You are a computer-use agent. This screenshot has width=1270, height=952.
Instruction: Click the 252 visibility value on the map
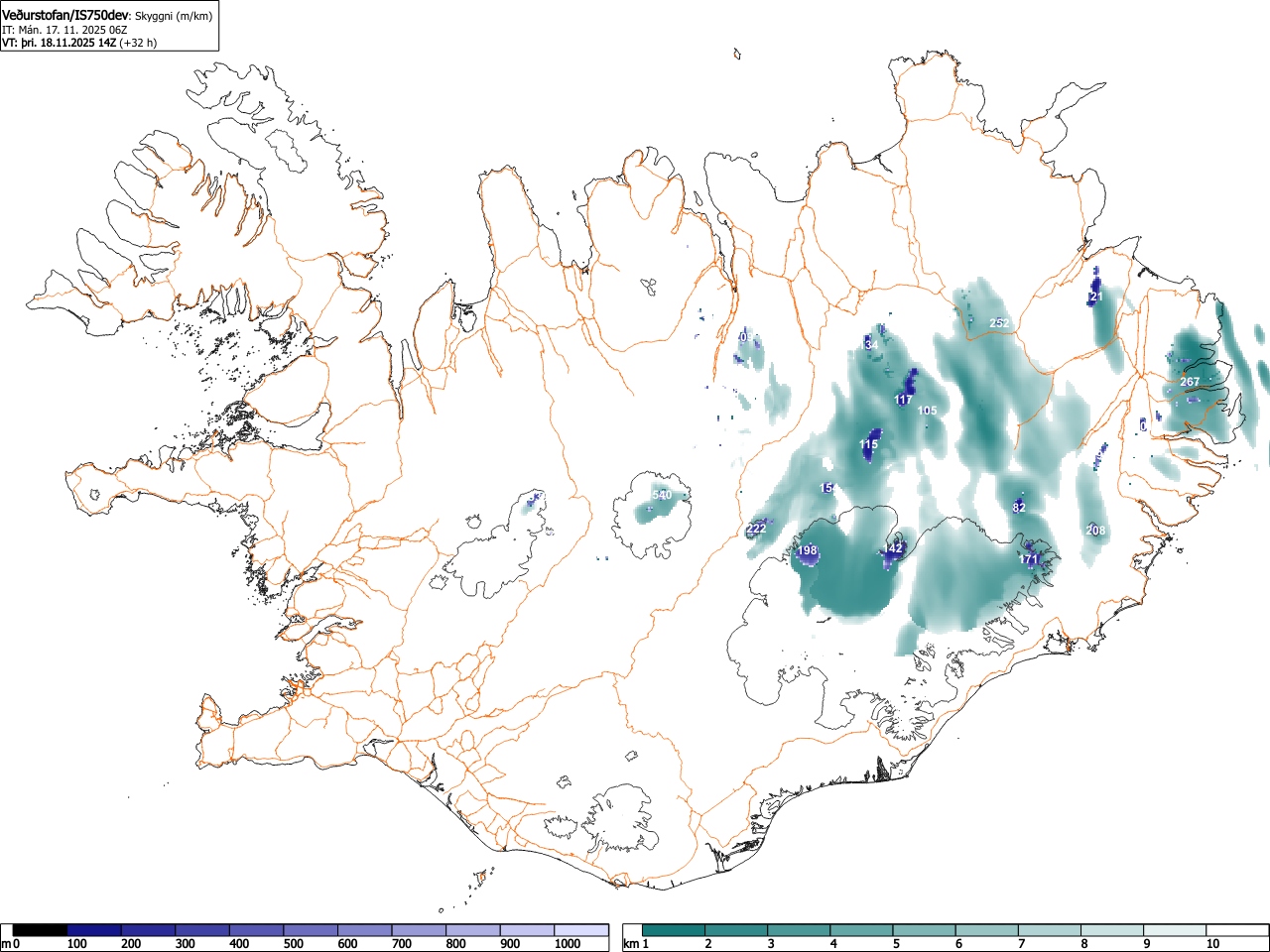pos(999,323)
